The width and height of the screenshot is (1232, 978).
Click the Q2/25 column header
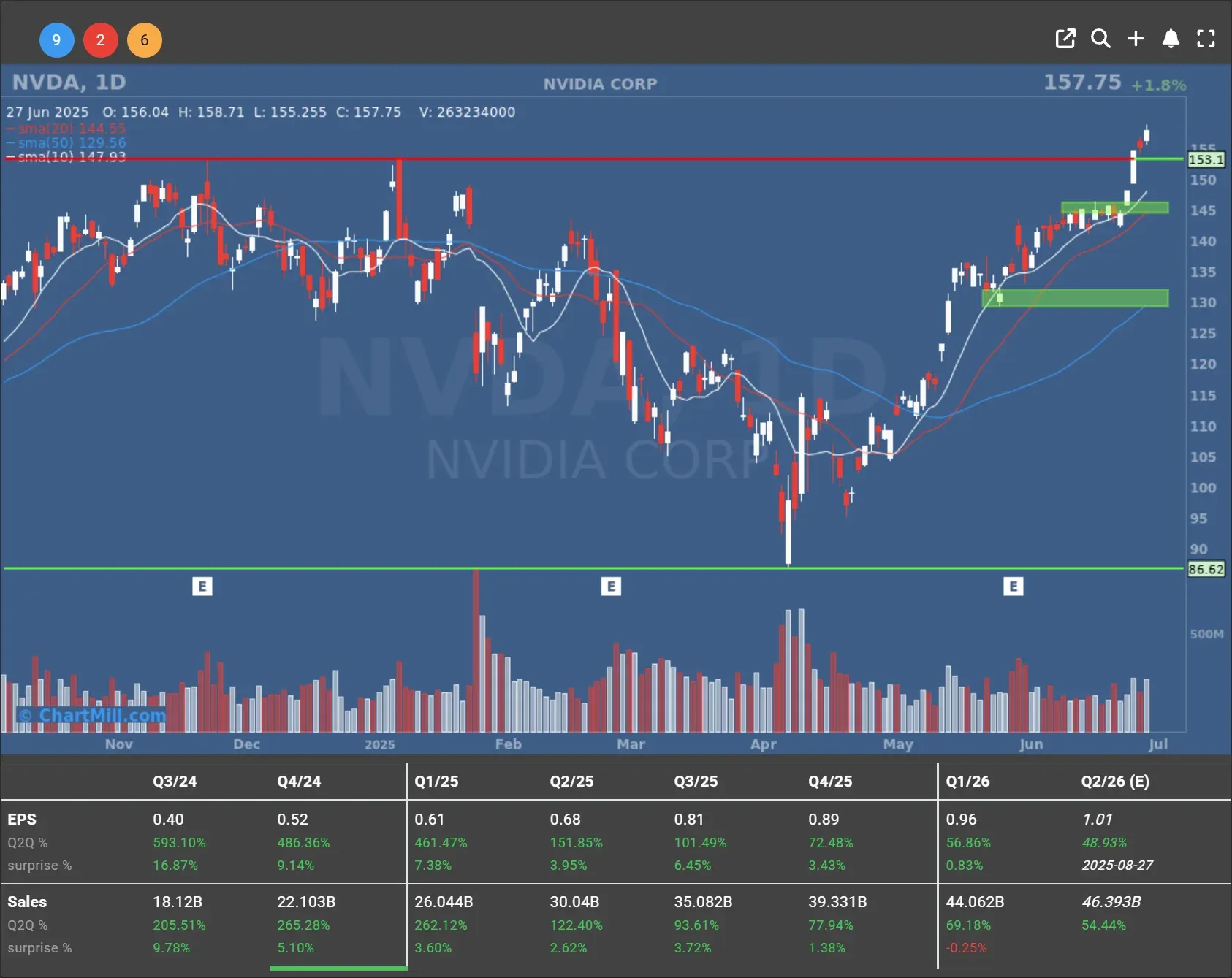(571, 781)
